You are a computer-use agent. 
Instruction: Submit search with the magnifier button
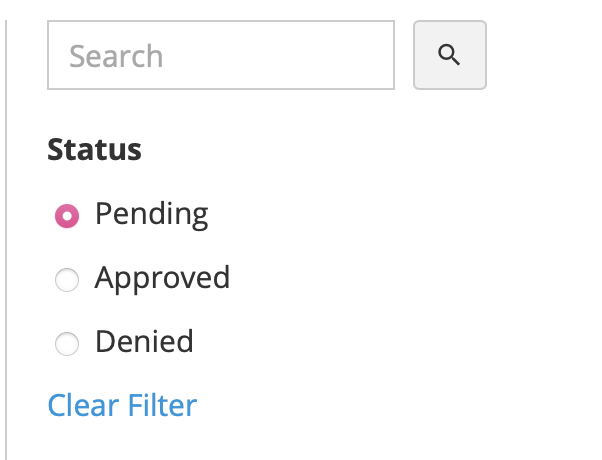[450, 55]
